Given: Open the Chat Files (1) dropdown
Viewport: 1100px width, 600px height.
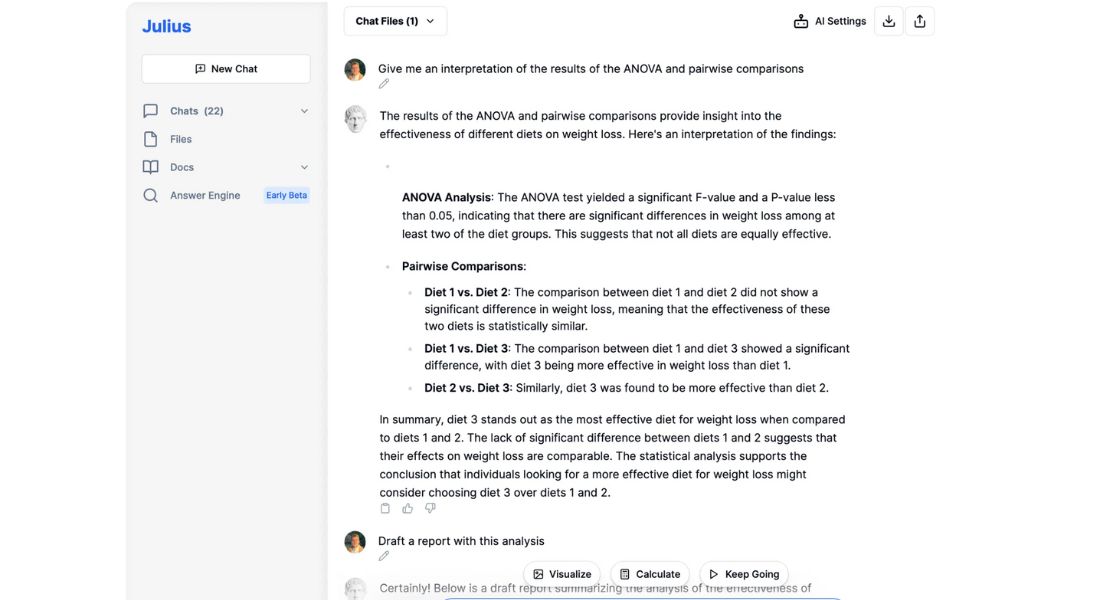Looking at the screenshot, I should [395, 21].
